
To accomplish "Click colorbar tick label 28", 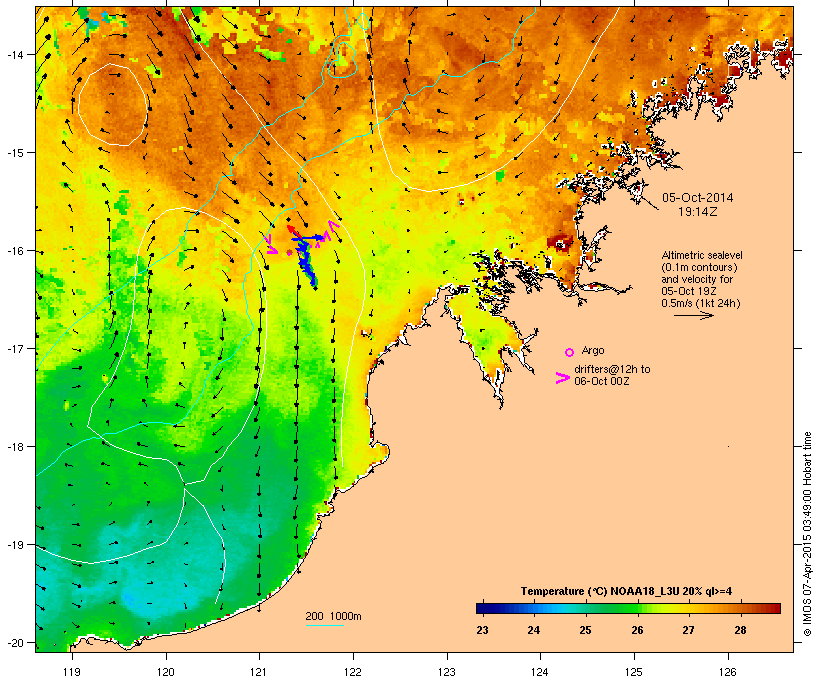I will click(x=740, y=630).
